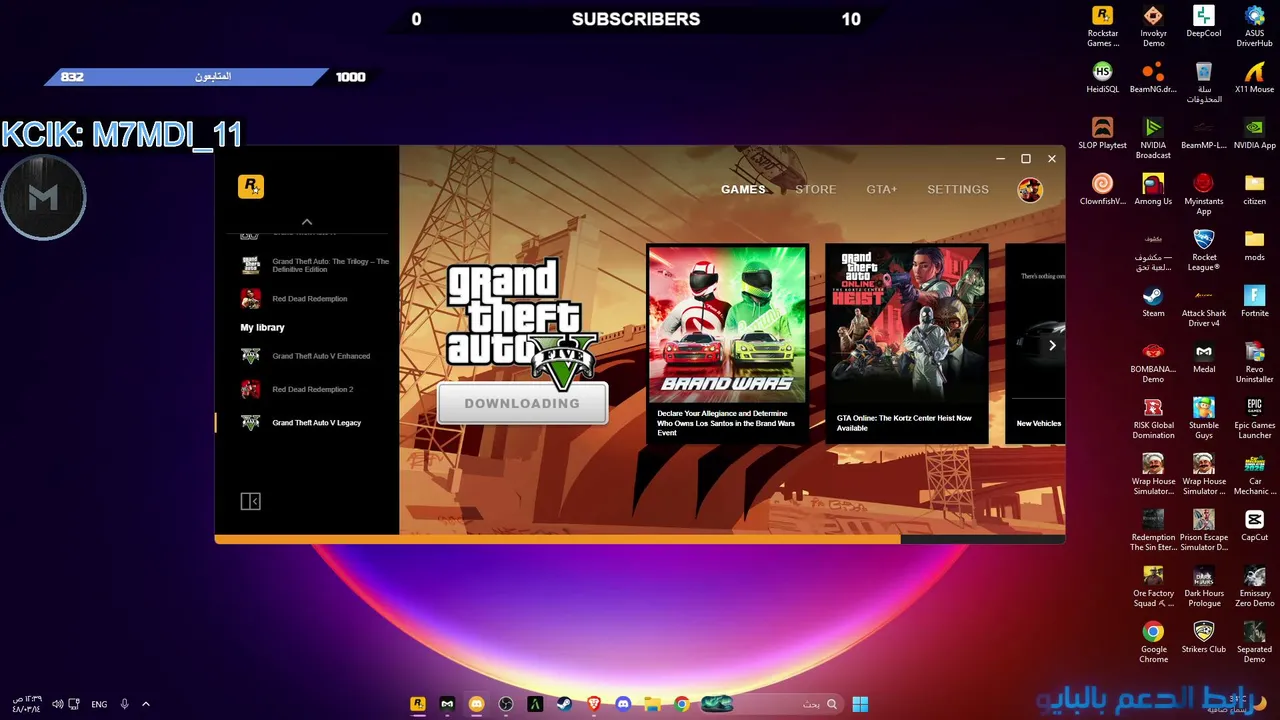Open NVIDIA Broadcast desktop icon
Screen dimensions: 1280x720
[x=1153, y=138]
